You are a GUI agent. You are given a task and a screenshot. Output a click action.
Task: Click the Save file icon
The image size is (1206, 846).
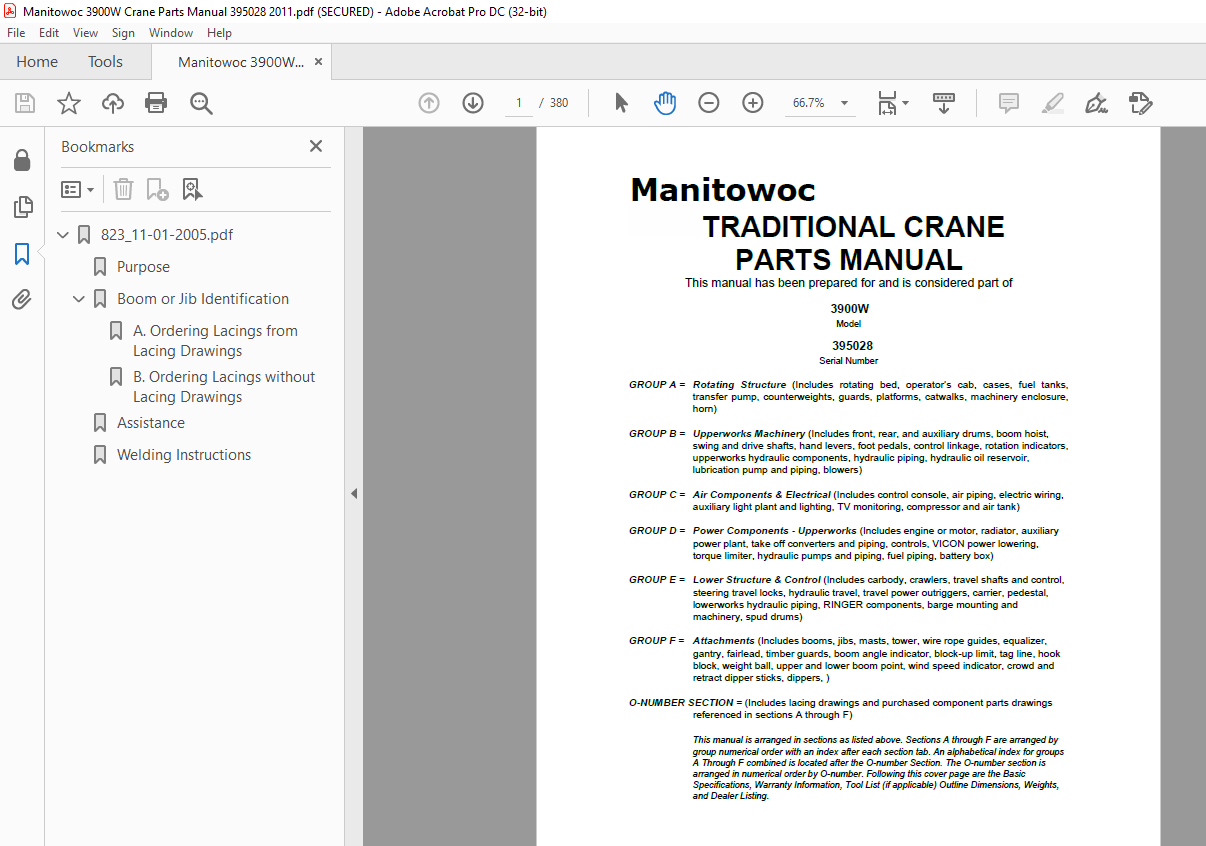25,103
